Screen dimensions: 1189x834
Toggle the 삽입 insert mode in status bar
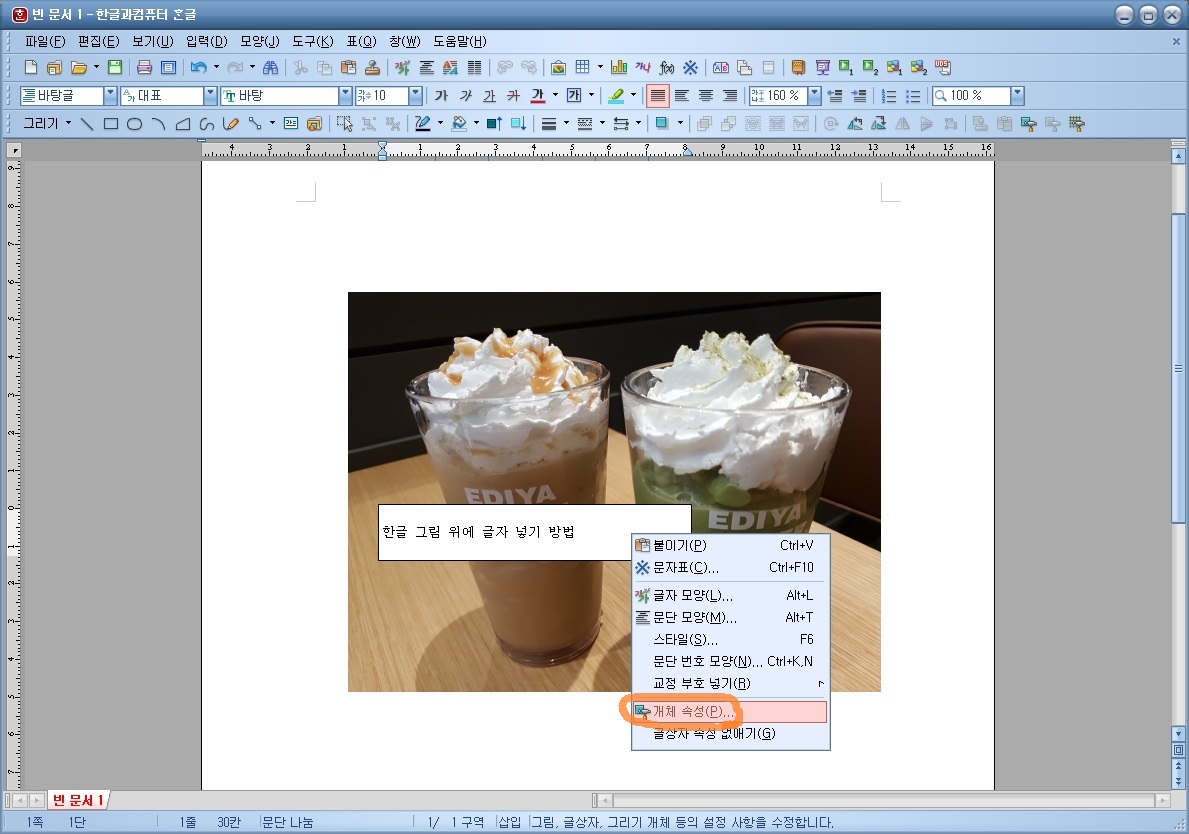tap(510, 822)
